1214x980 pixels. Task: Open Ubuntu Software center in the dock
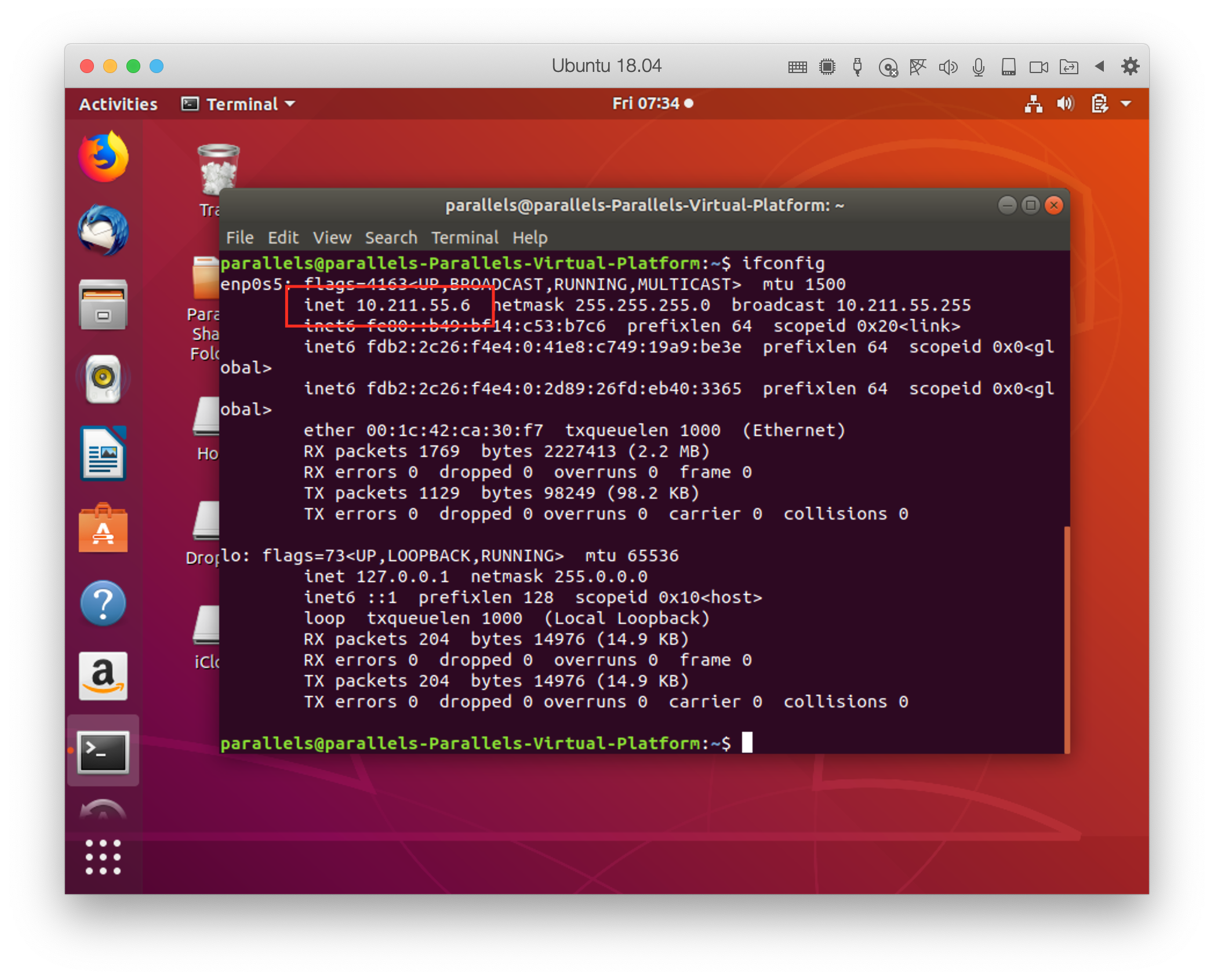pyautogui.click(x=103, y=528)
